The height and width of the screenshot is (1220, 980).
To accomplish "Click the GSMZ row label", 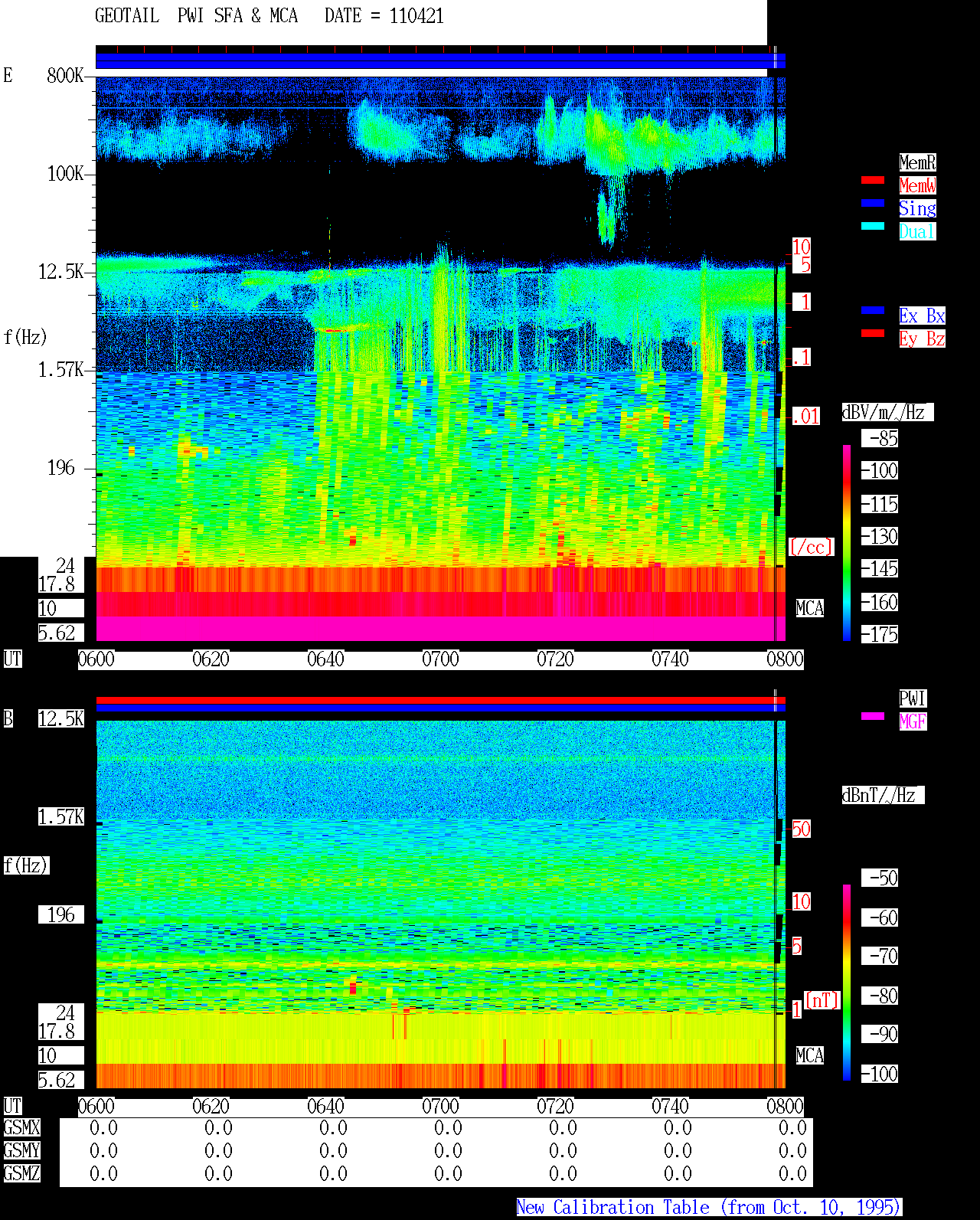I will click(x=21, y=1173).
